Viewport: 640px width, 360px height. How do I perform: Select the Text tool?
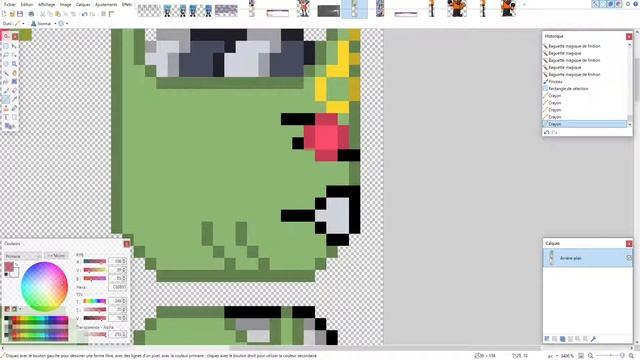6,117
